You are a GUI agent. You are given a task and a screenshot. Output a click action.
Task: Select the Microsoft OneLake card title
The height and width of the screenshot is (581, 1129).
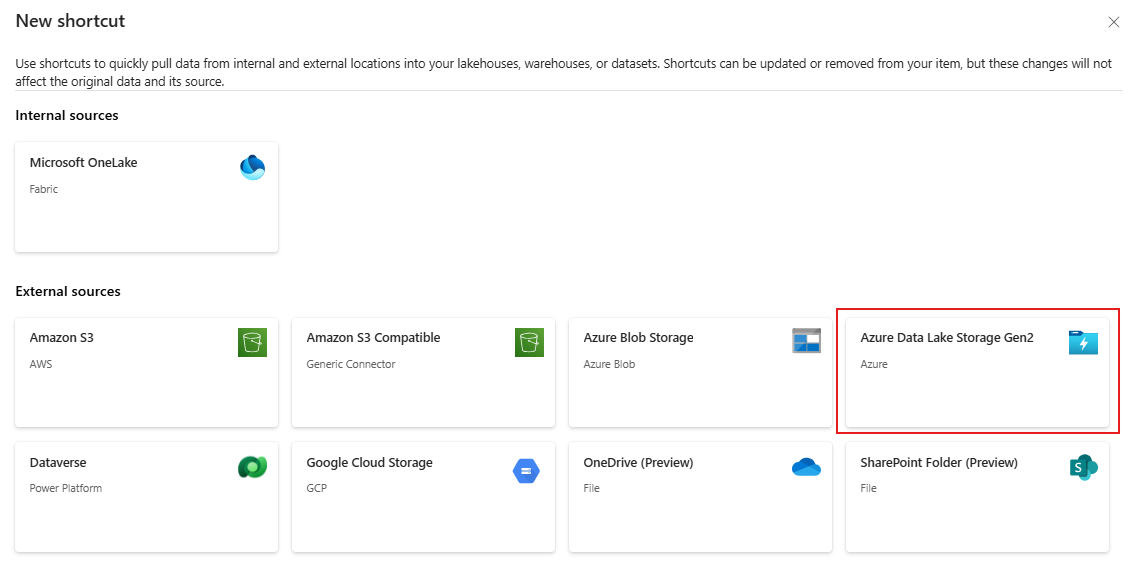pos(84,163)
